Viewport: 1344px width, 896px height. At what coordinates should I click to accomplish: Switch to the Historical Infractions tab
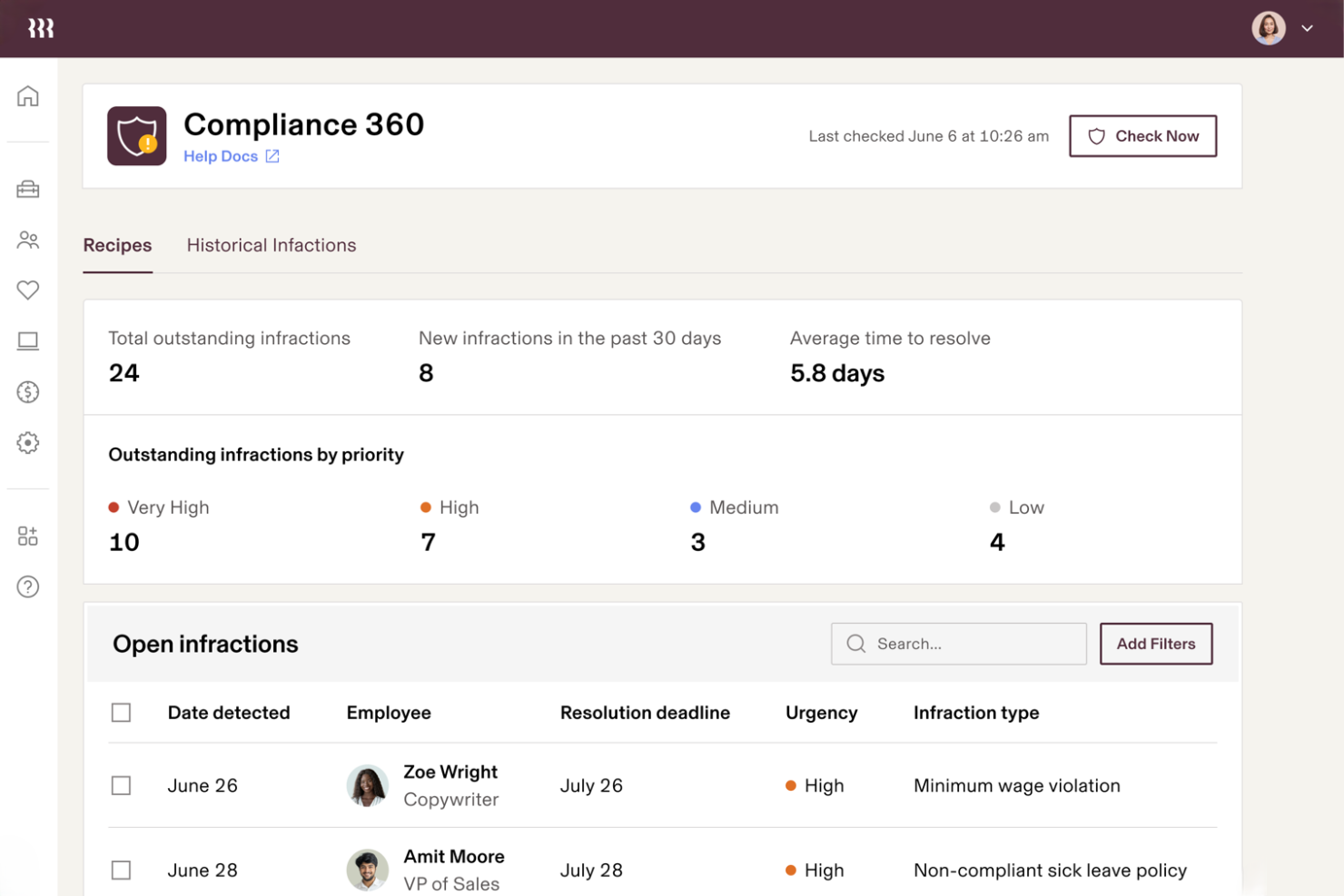pos(271,245)
